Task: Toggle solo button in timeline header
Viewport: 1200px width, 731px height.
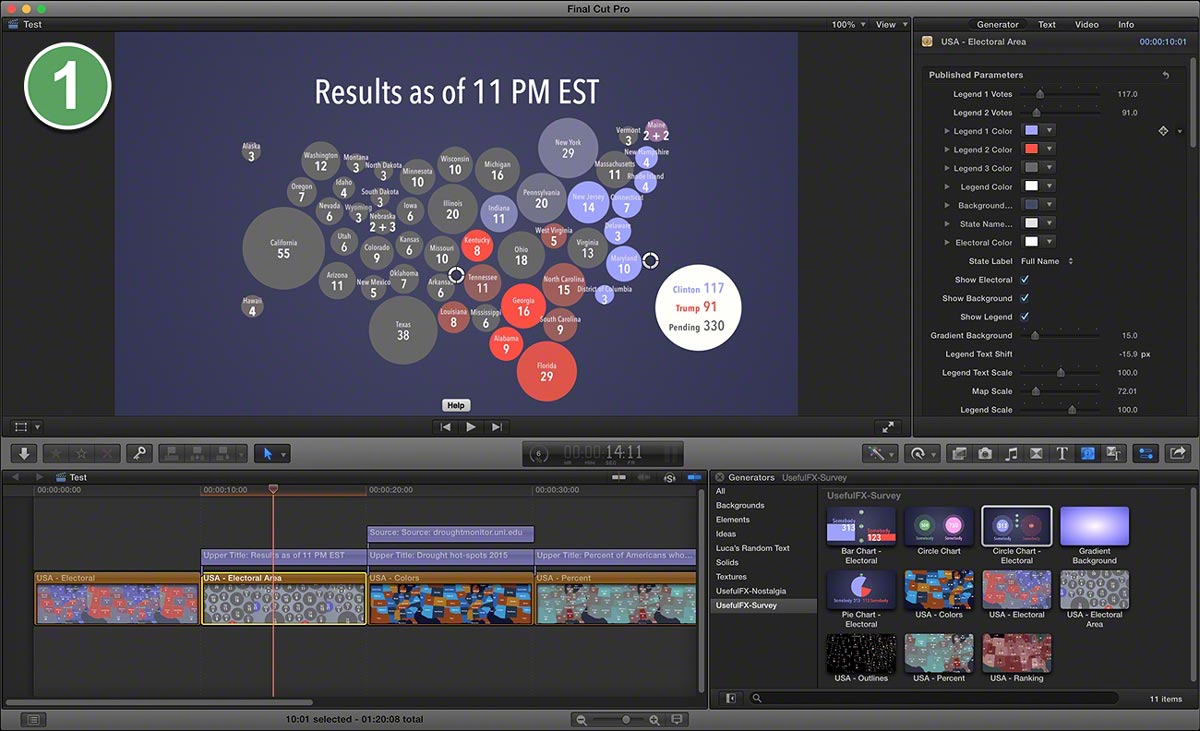Action: pyautogui.click(x=669, y=478)
